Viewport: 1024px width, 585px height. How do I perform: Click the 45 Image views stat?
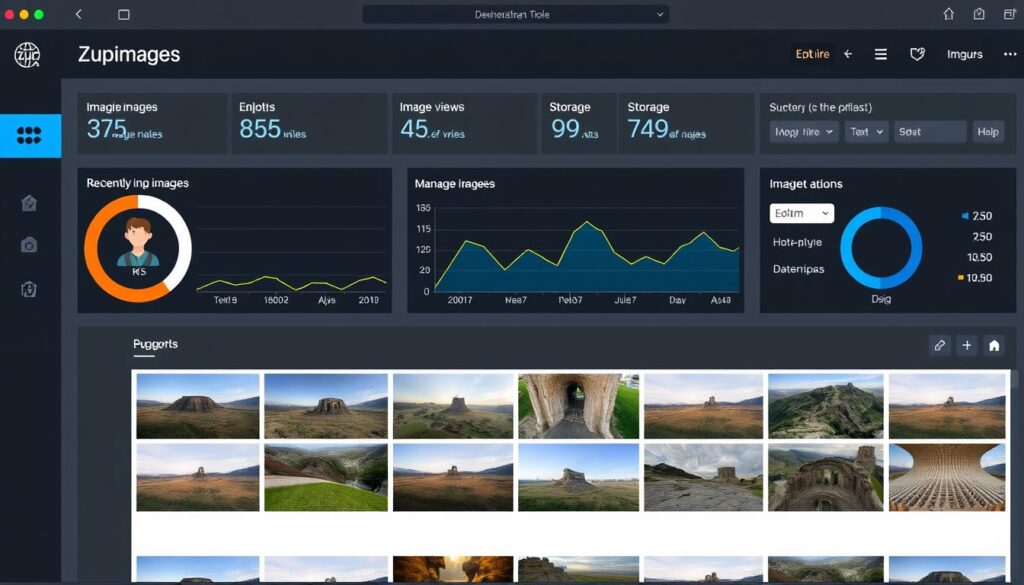point(464,123)
